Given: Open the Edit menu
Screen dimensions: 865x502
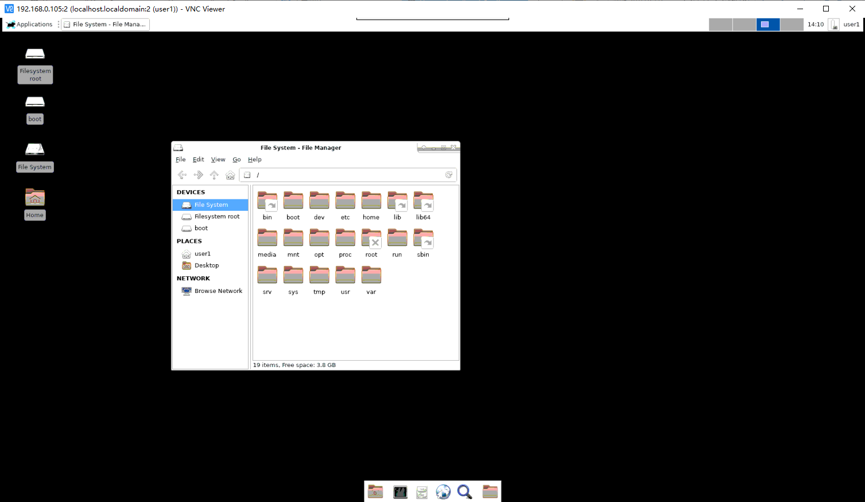Looking at the screenshot, I should point(198,159).
